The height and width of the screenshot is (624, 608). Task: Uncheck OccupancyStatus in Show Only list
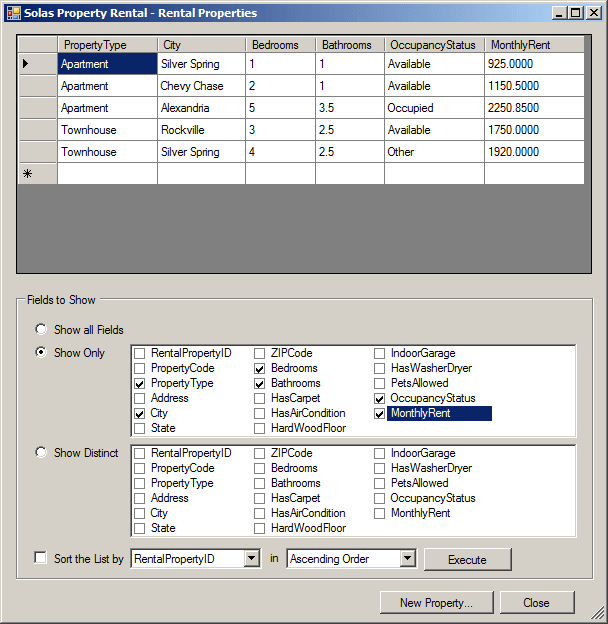click(380, 398)
